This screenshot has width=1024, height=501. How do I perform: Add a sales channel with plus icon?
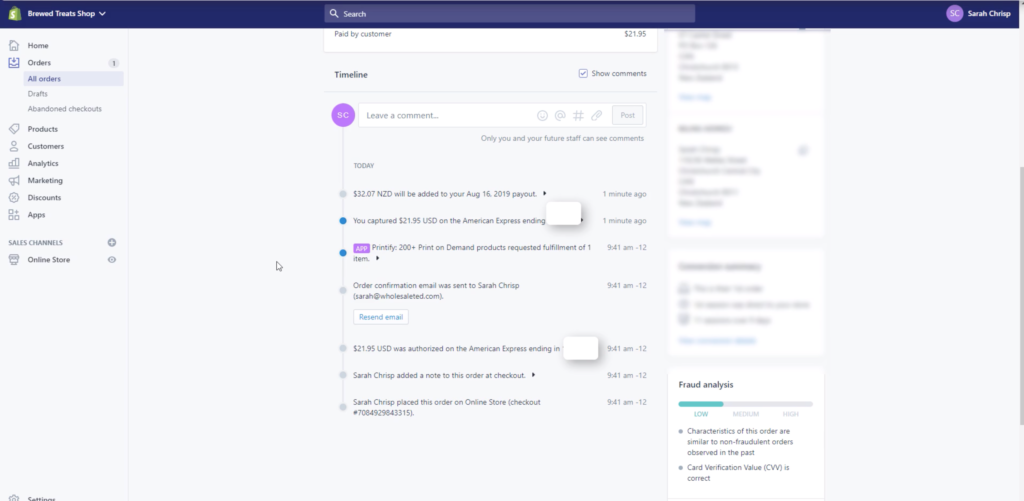112,242
